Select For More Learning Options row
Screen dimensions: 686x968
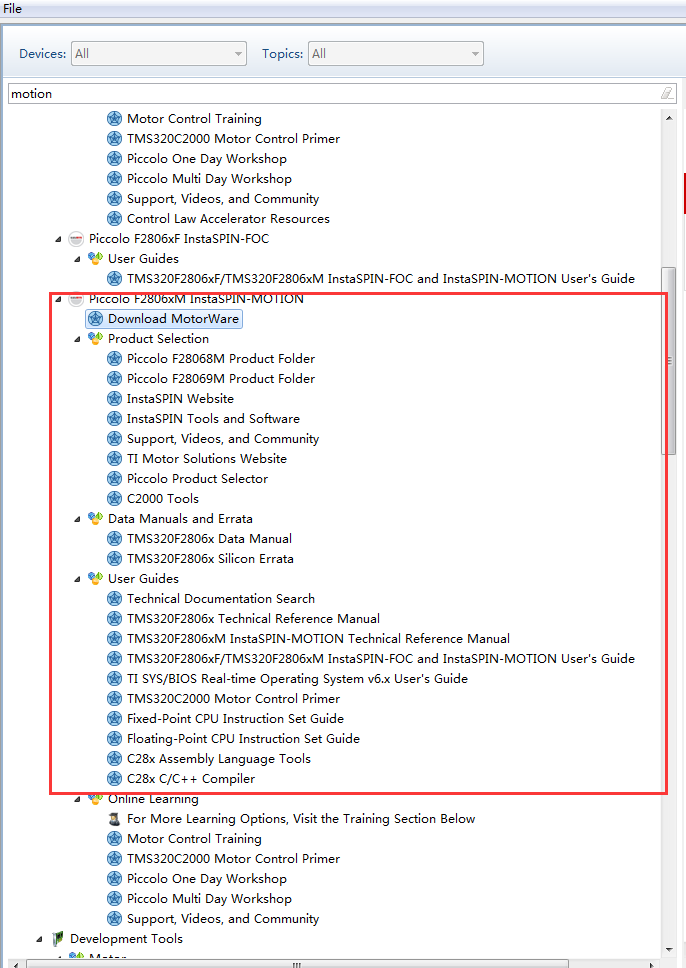coord(301,819)
